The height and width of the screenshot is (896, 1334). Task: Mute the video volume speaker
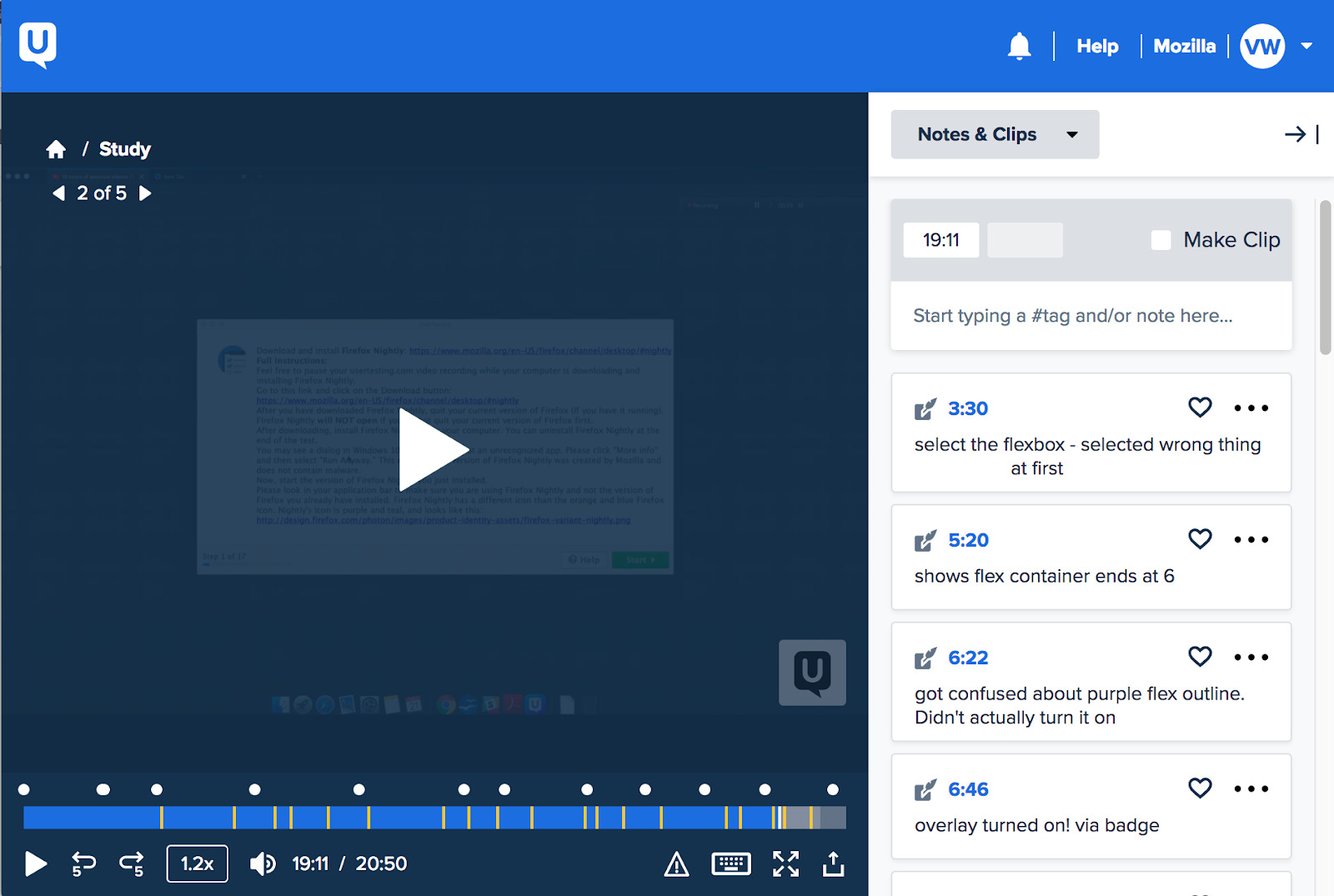[x=263, y=863]
